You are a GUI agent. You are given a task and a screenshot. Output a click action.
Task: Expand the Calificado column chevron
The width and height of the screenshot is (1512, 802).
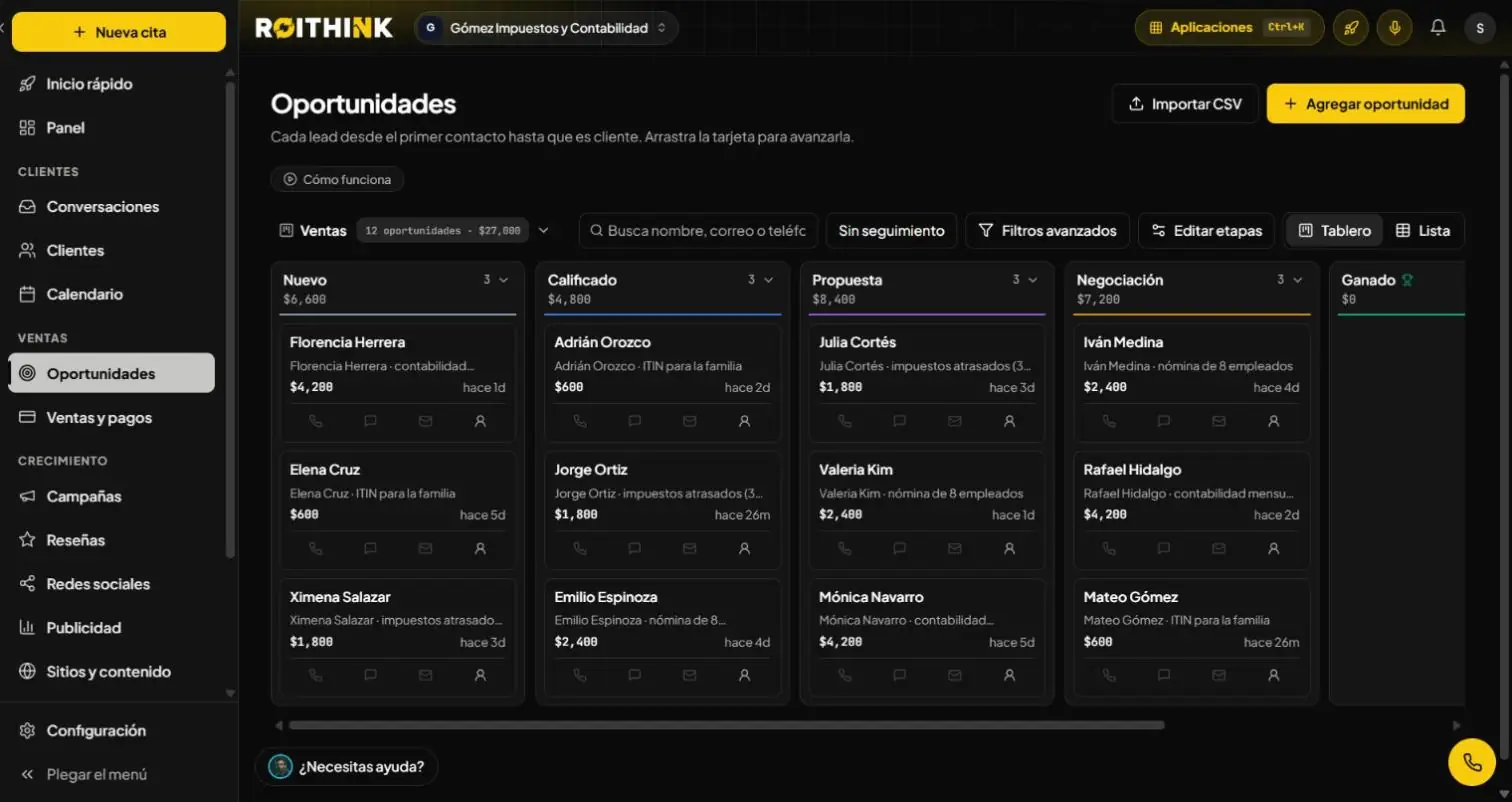coord(768,280)
